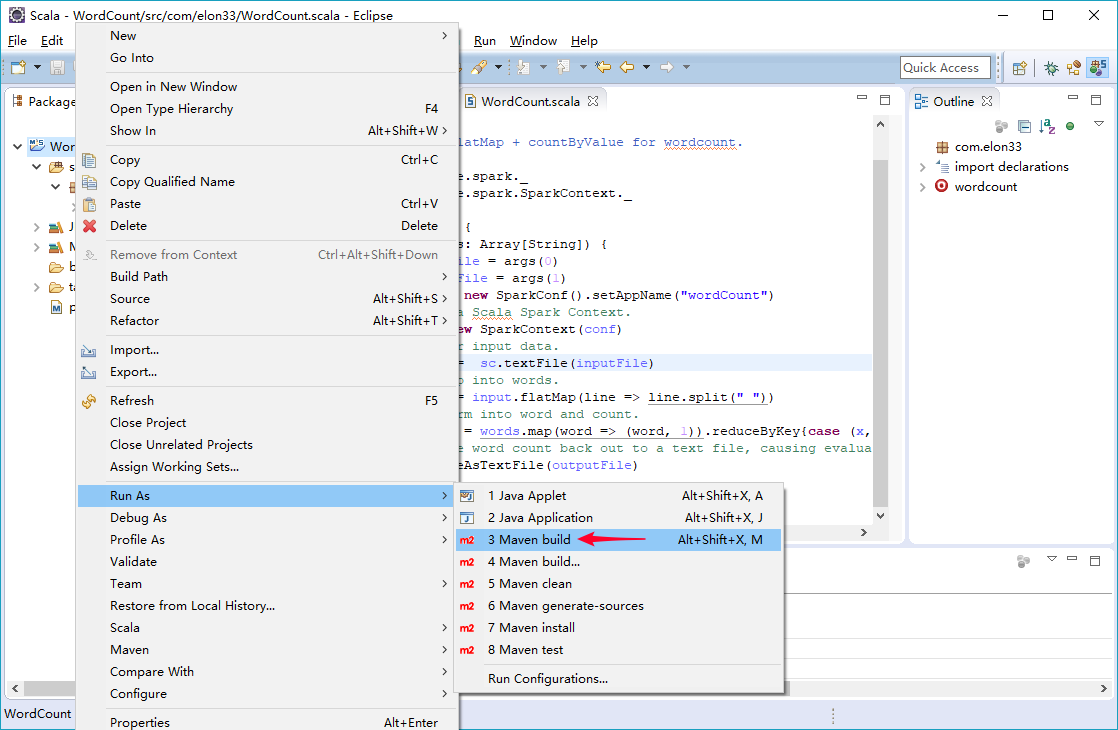Open the Back history dropdown arrow
Viewport: 1118px width, 730px height.
coord(647,67)
